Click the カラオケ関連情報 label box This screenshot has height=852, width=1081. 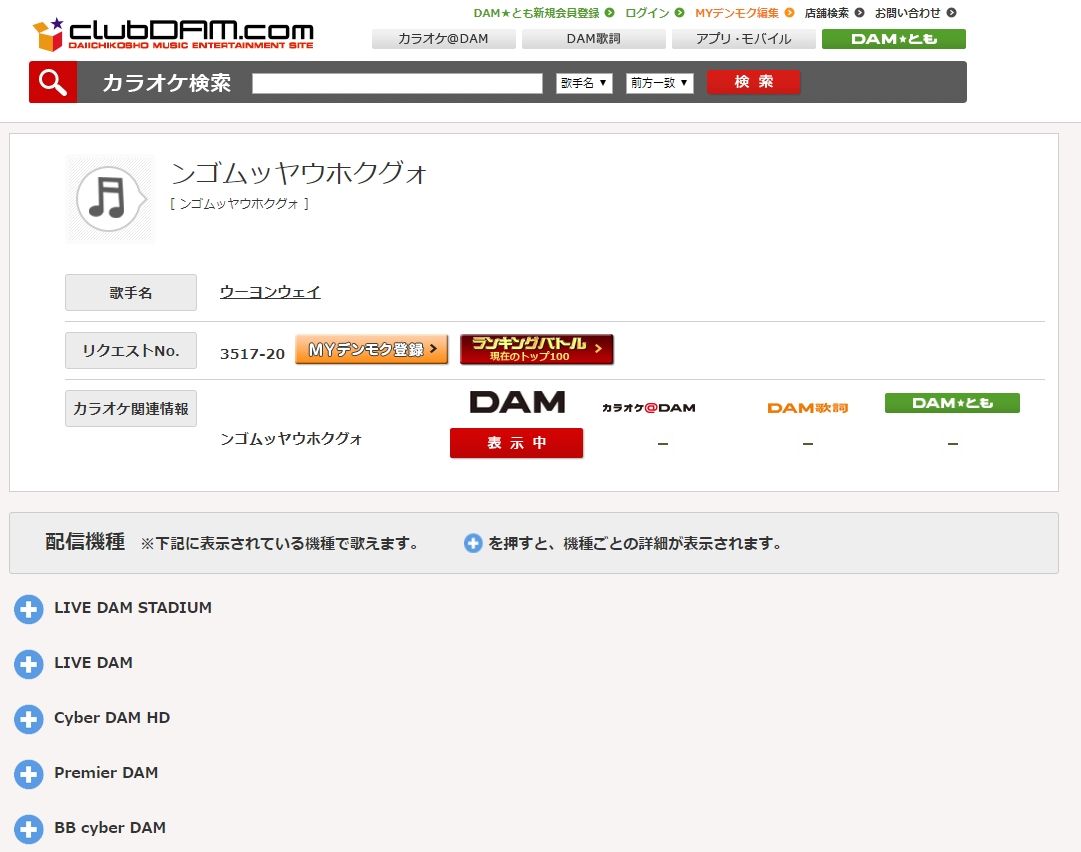tap(131, 408)
